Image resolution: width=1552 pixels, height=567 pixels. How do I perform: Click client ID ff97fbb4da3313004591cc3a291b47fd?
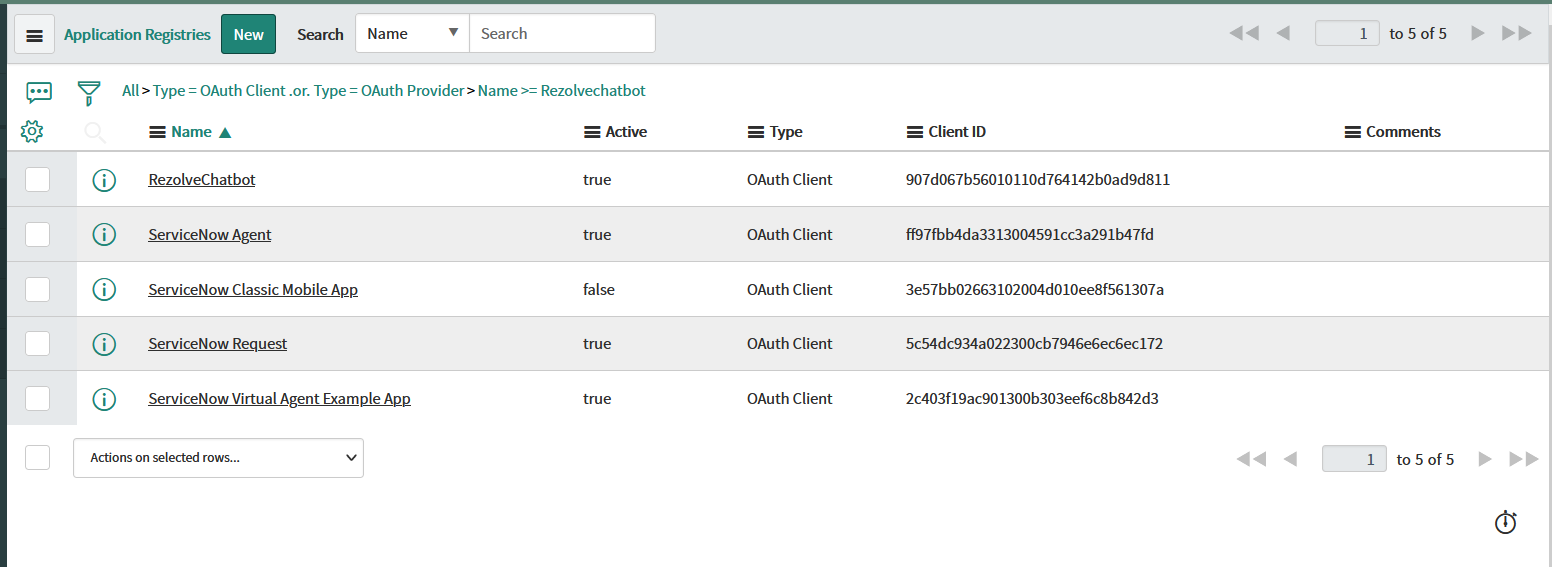1030,235
